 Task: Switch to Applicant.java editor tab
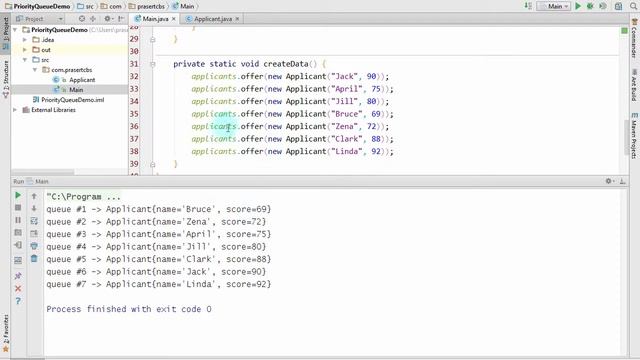pos(213,19)
